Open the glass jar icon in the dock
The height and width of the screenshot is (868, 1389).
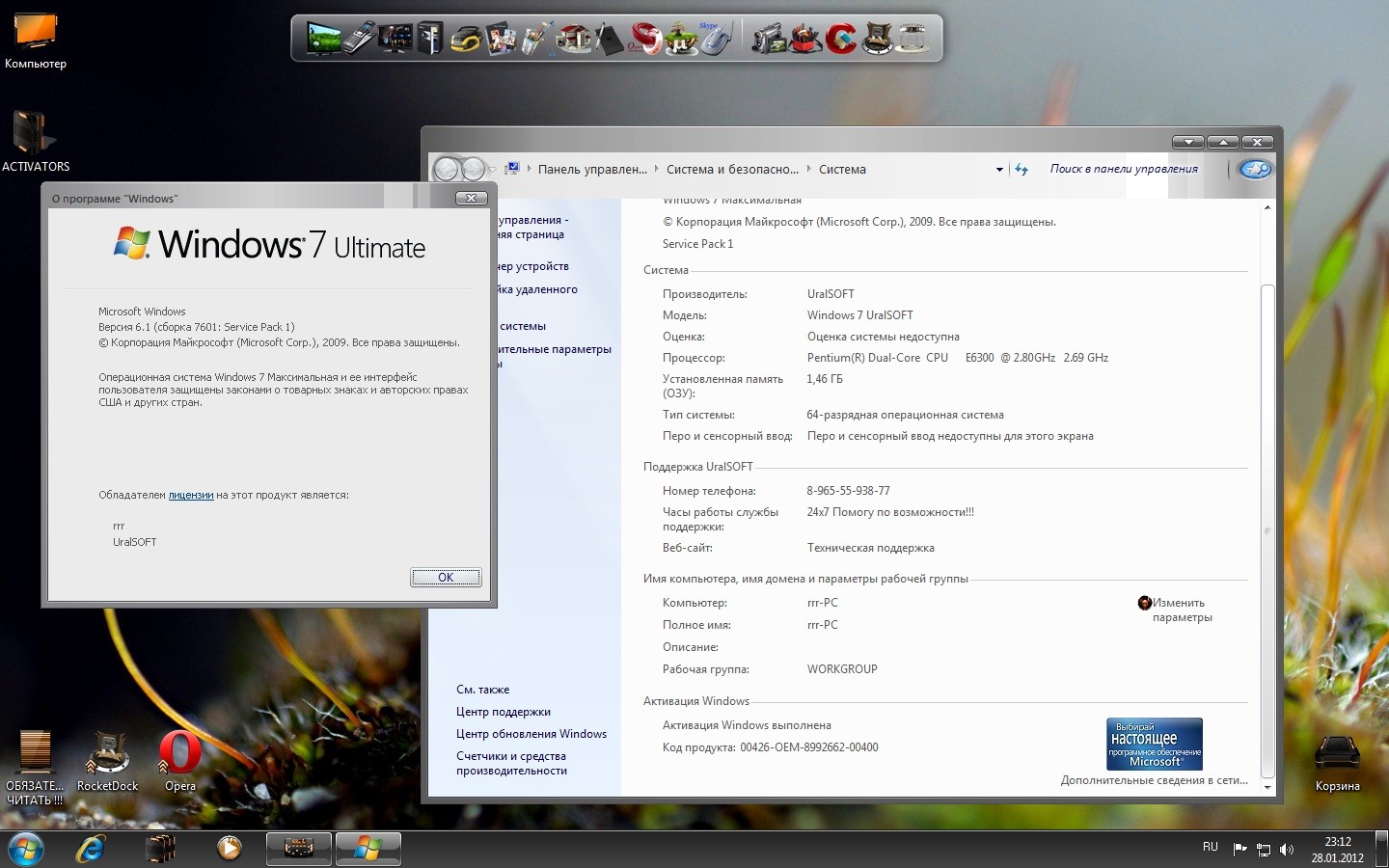coord(912,38)
